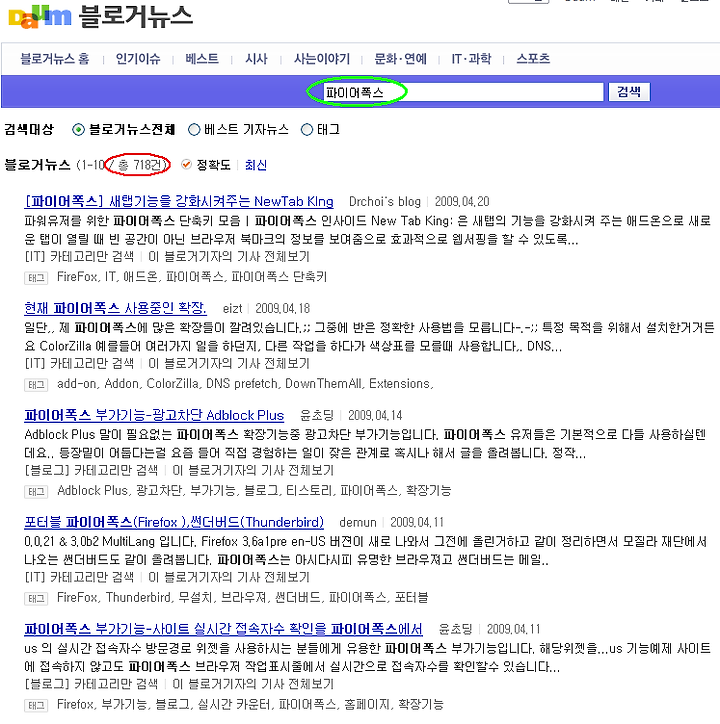
Task: Click the Adblock Plus tag
Action: [x=92, y=490]
